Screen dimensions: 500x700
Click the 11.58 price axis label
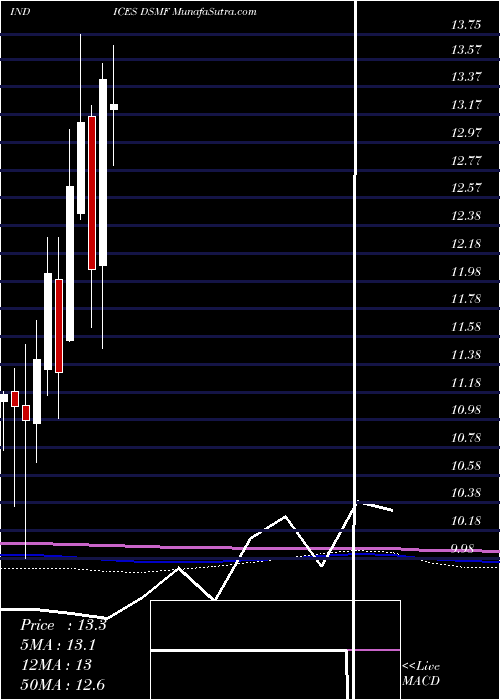tap(466, 327)
